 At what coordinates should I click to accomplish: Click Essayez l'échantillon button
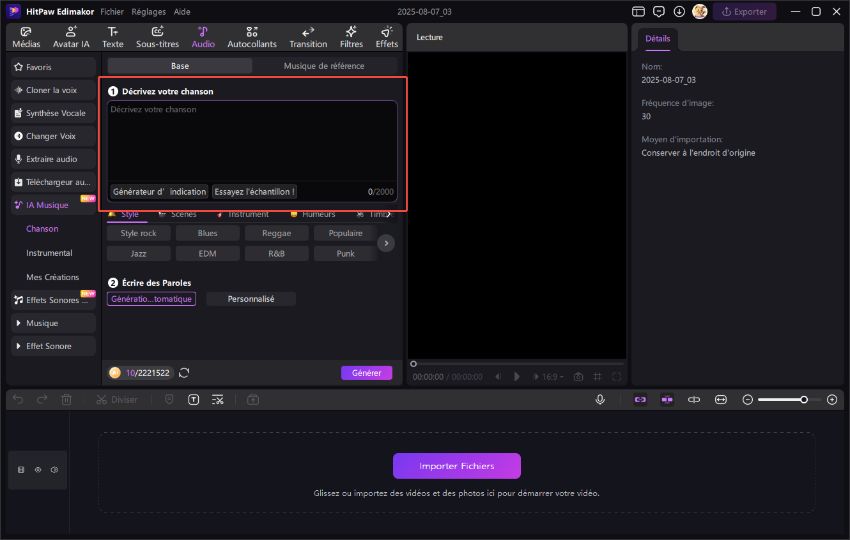point(254,191)
